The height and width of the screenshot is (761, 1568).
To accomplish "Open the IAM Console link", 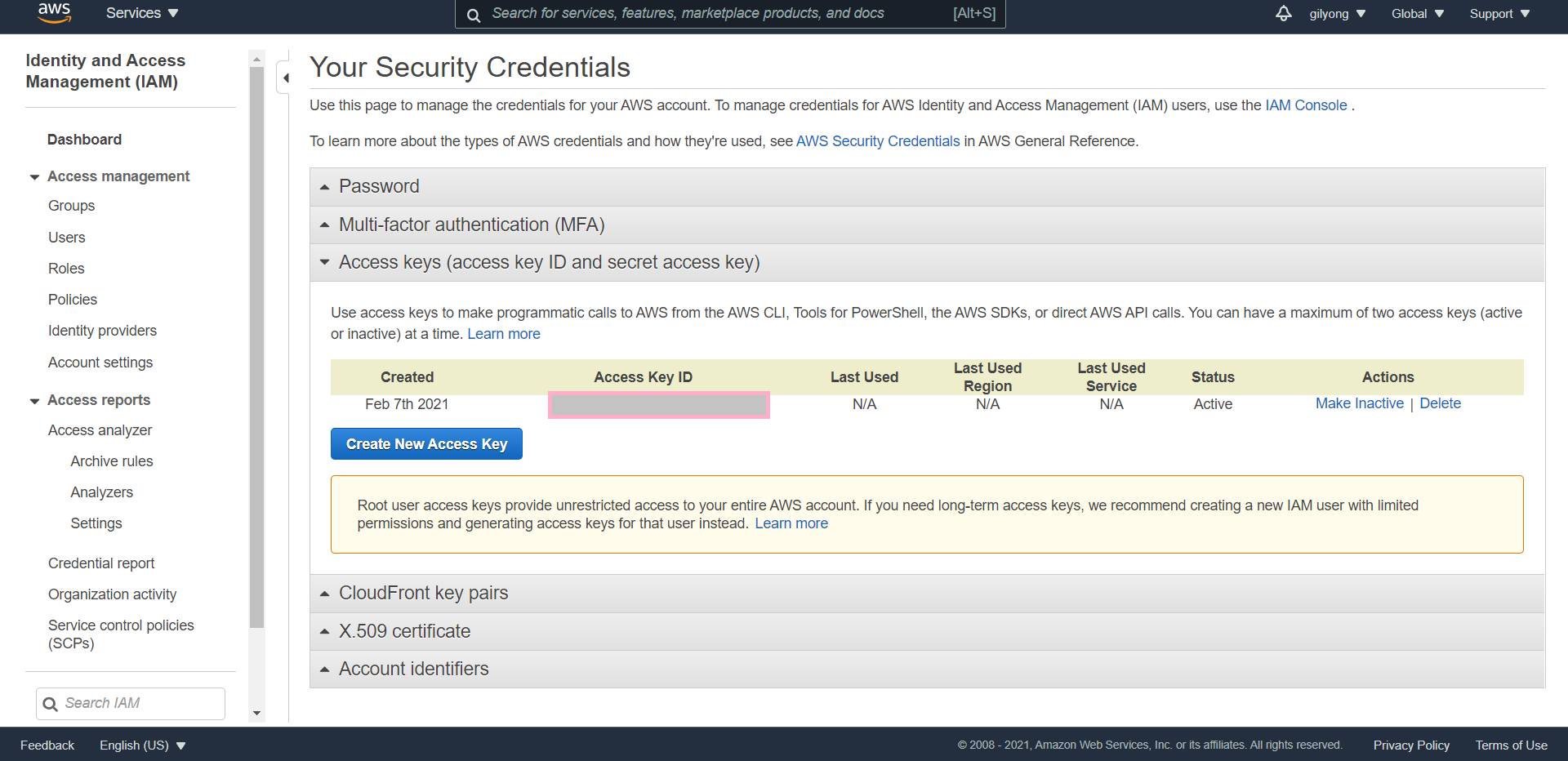I will pyautogui.click(x=1306, y=105).
